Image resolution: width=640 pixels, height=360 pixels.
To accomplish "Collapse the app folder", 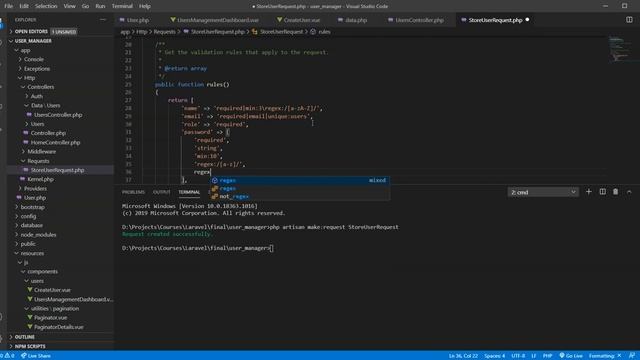I will coord(60,50).
